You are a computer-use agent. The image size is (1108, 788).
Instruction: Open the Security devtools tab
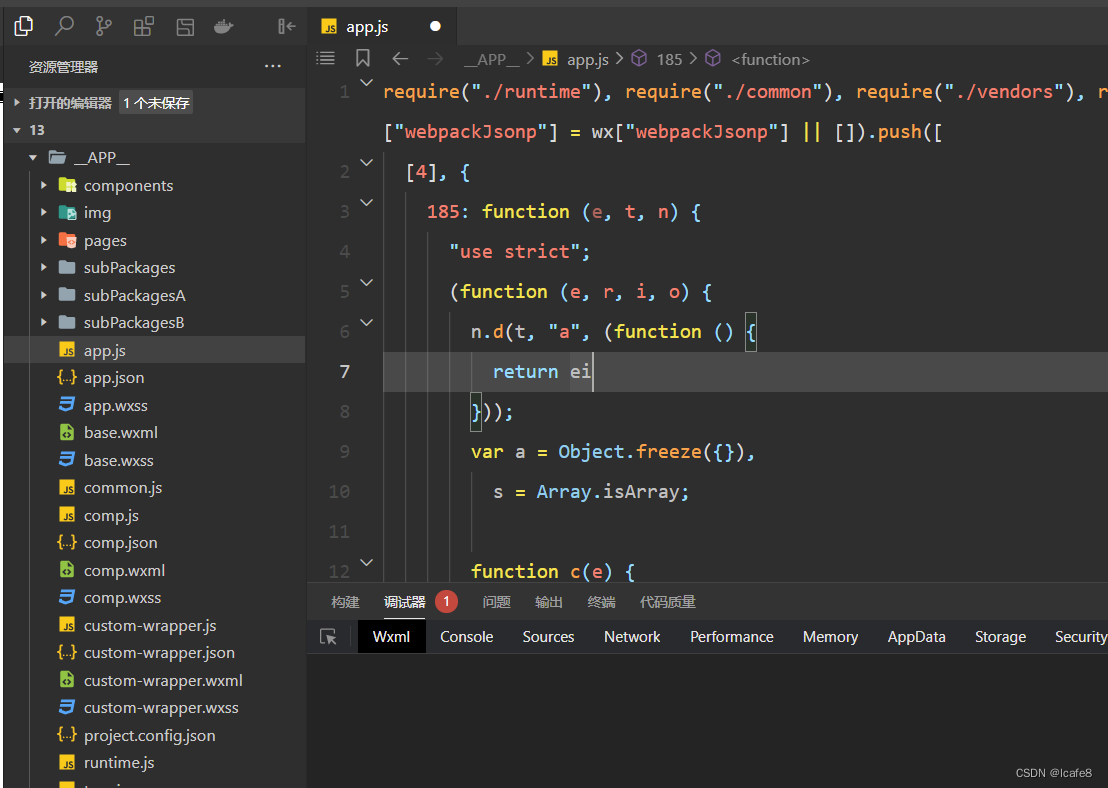pos(1080,637)
